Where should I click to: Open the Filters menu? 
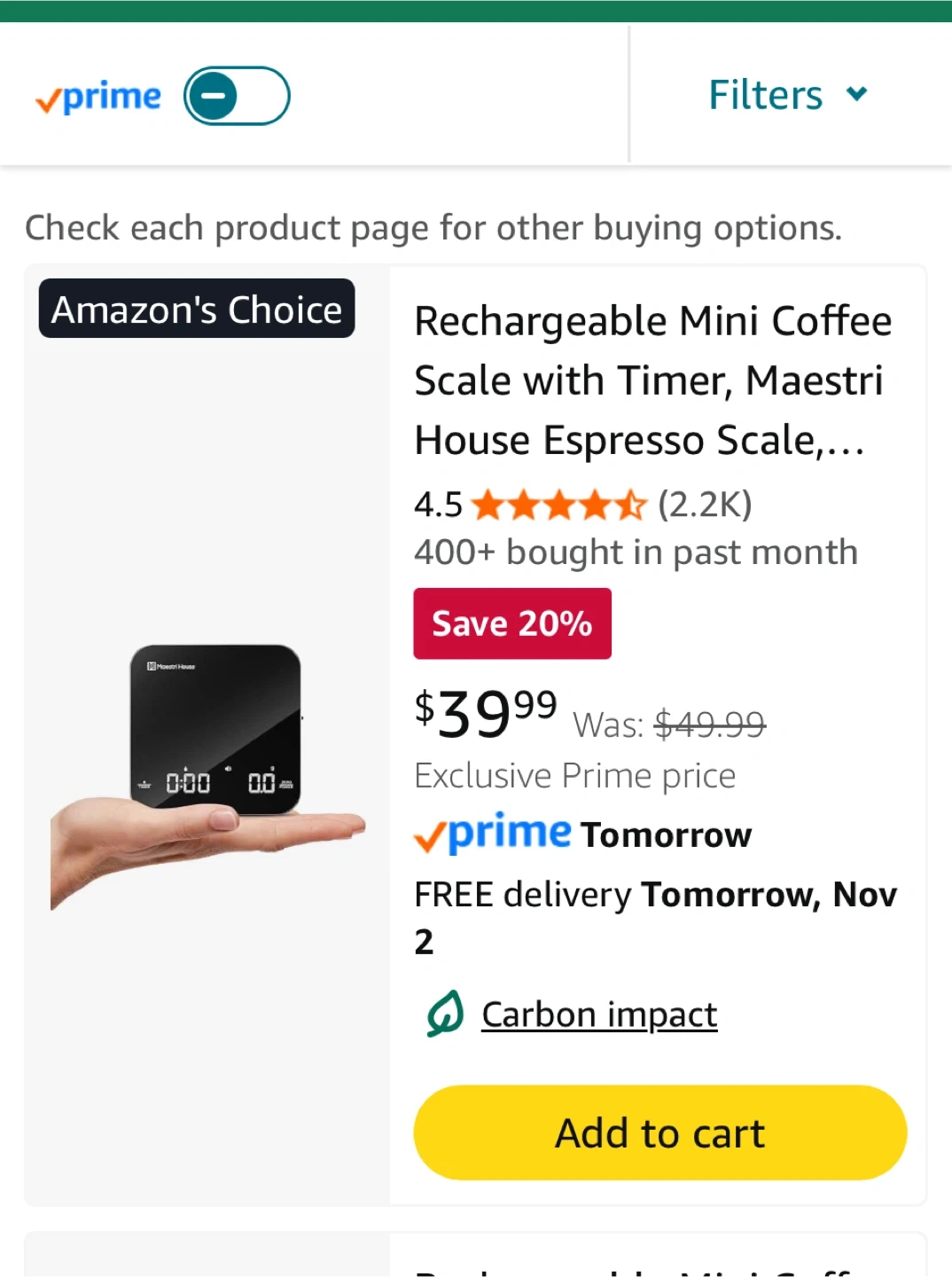click(x=766, y=95)
